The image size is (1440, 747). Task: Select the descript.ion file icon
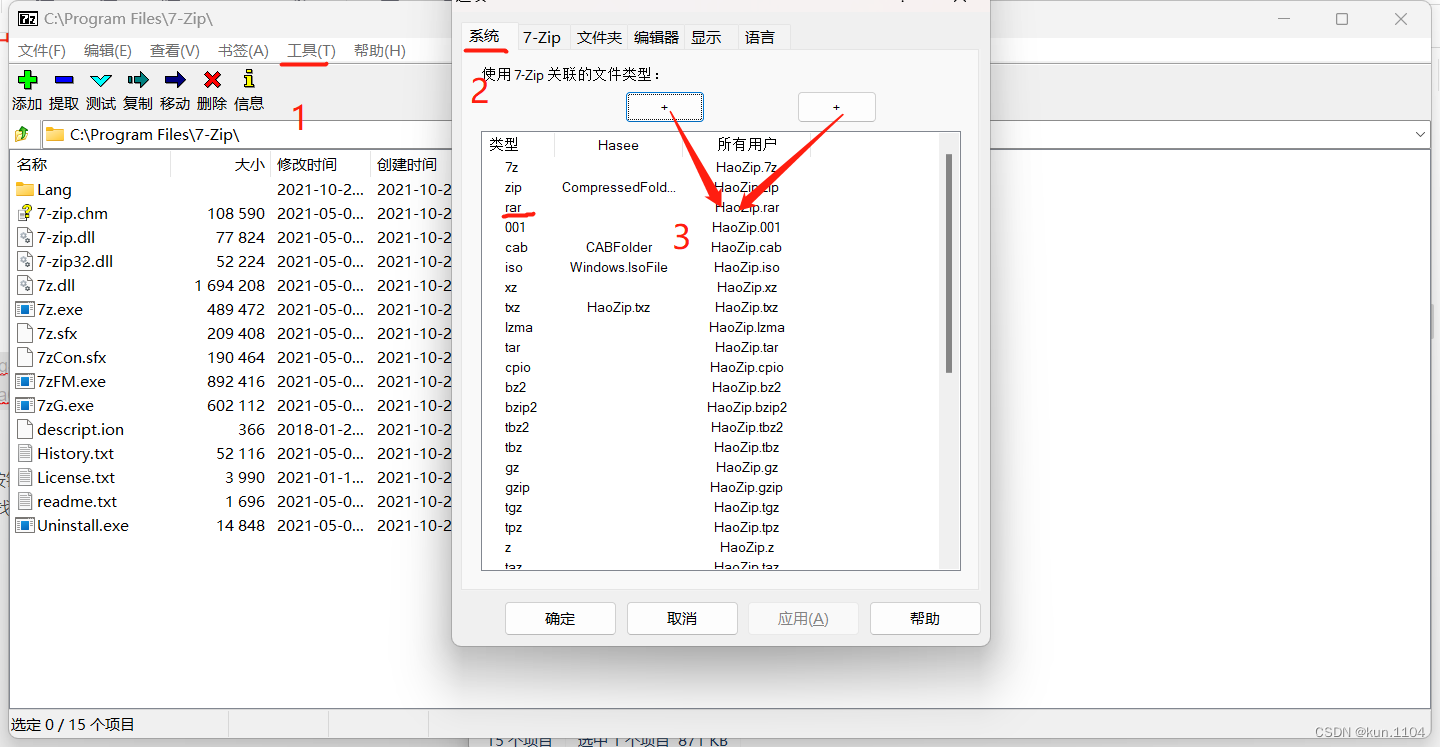[25, 429]
